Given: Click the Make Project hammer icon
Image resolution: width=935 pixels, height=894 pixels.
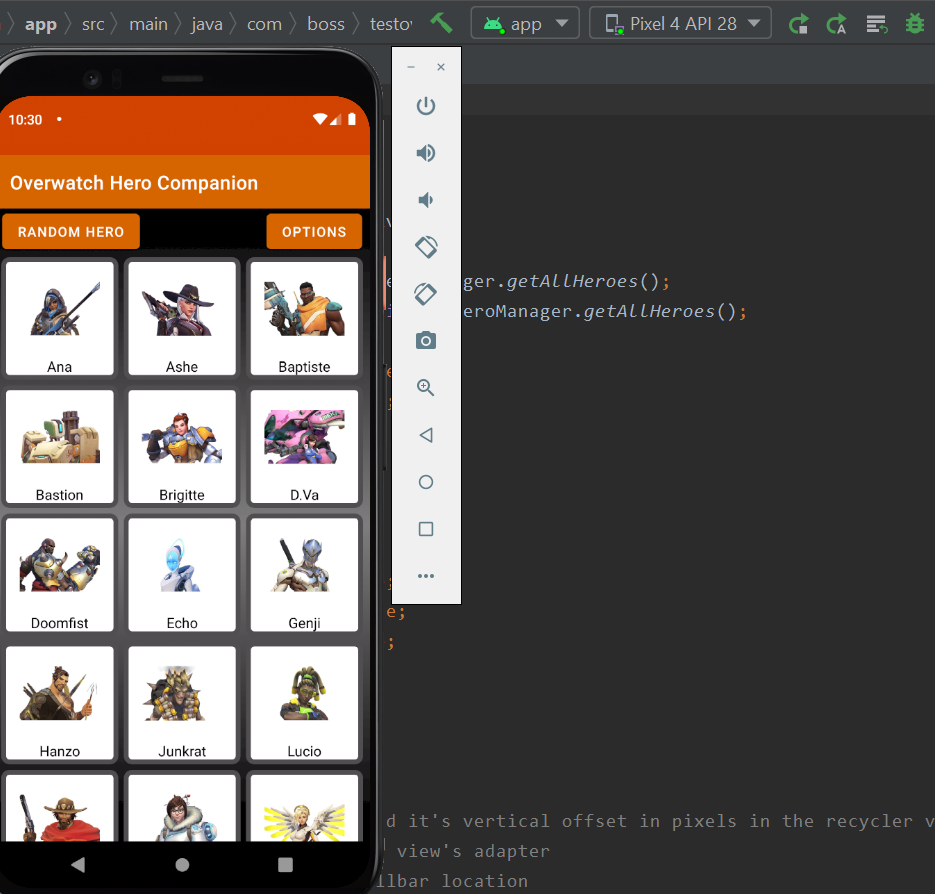Looking at the screenshot, I should click(441, 23).
